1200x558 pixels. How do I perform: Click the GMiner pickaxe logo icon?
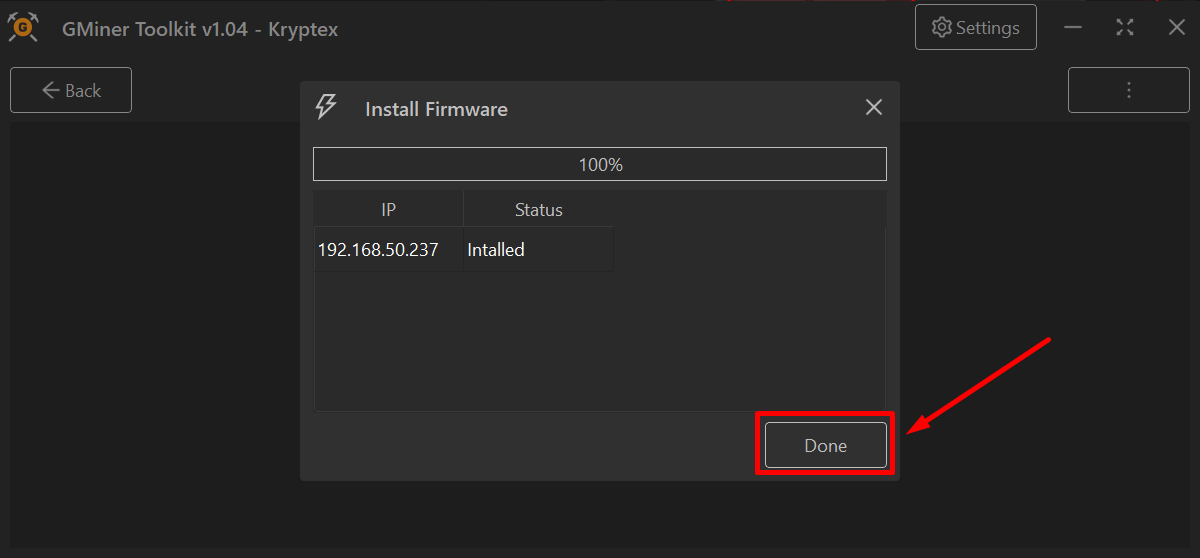coord(23,28)
